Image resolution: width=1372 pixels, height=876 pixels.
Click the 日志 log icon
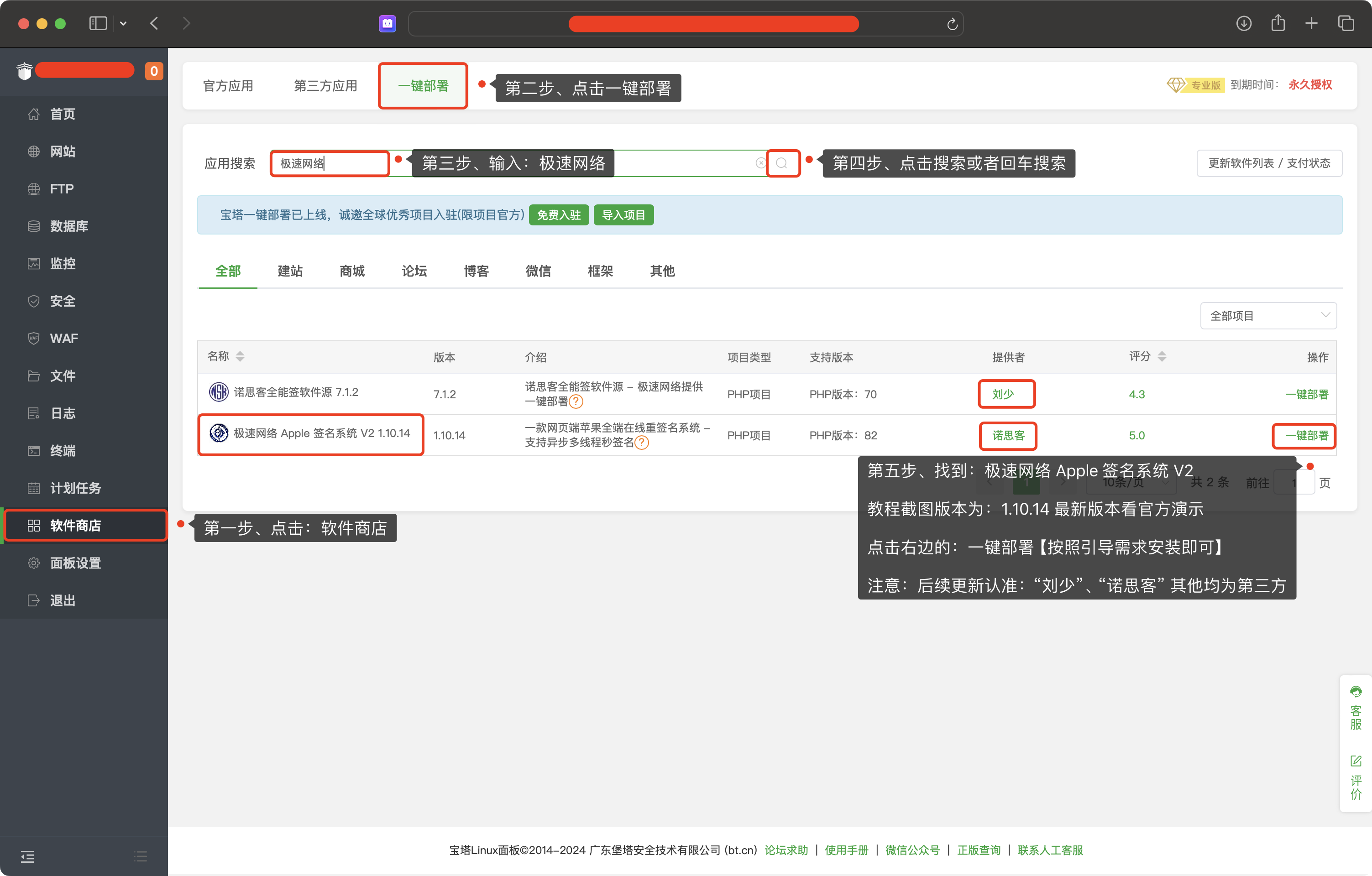[x=34, y=413]
